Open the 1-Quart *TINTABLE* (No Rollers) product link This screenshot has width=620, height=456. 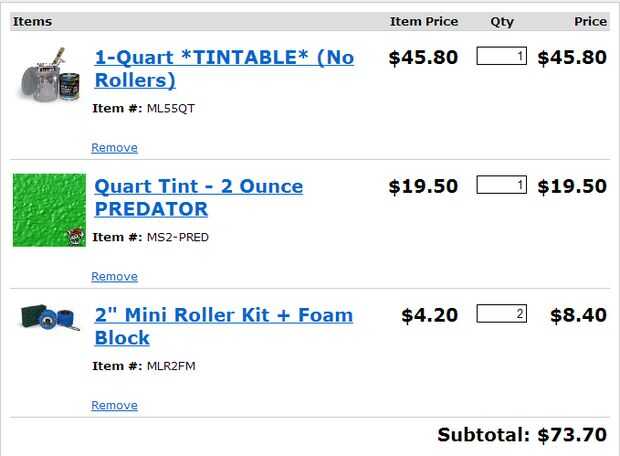click(x=224, y=68)
